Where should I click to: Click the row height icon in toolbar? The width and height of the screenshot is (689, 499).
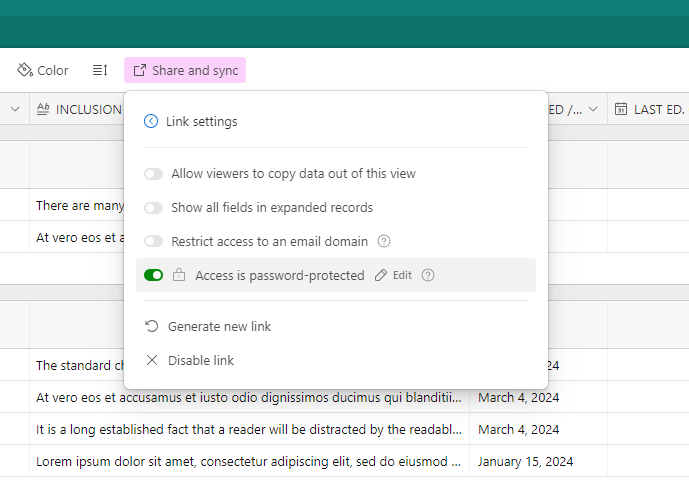pos(100,70)
